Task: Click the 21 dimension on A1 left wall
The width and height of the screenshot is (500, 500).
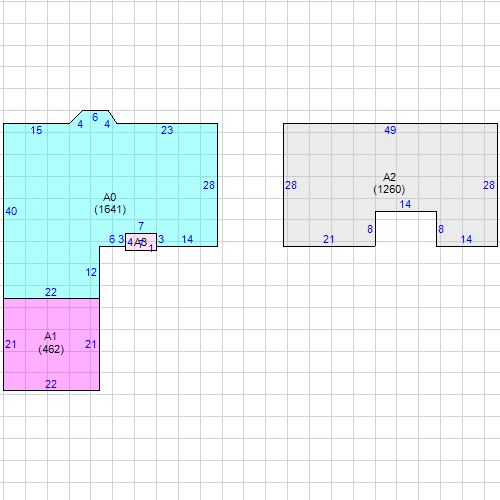Action: point(11,344)
